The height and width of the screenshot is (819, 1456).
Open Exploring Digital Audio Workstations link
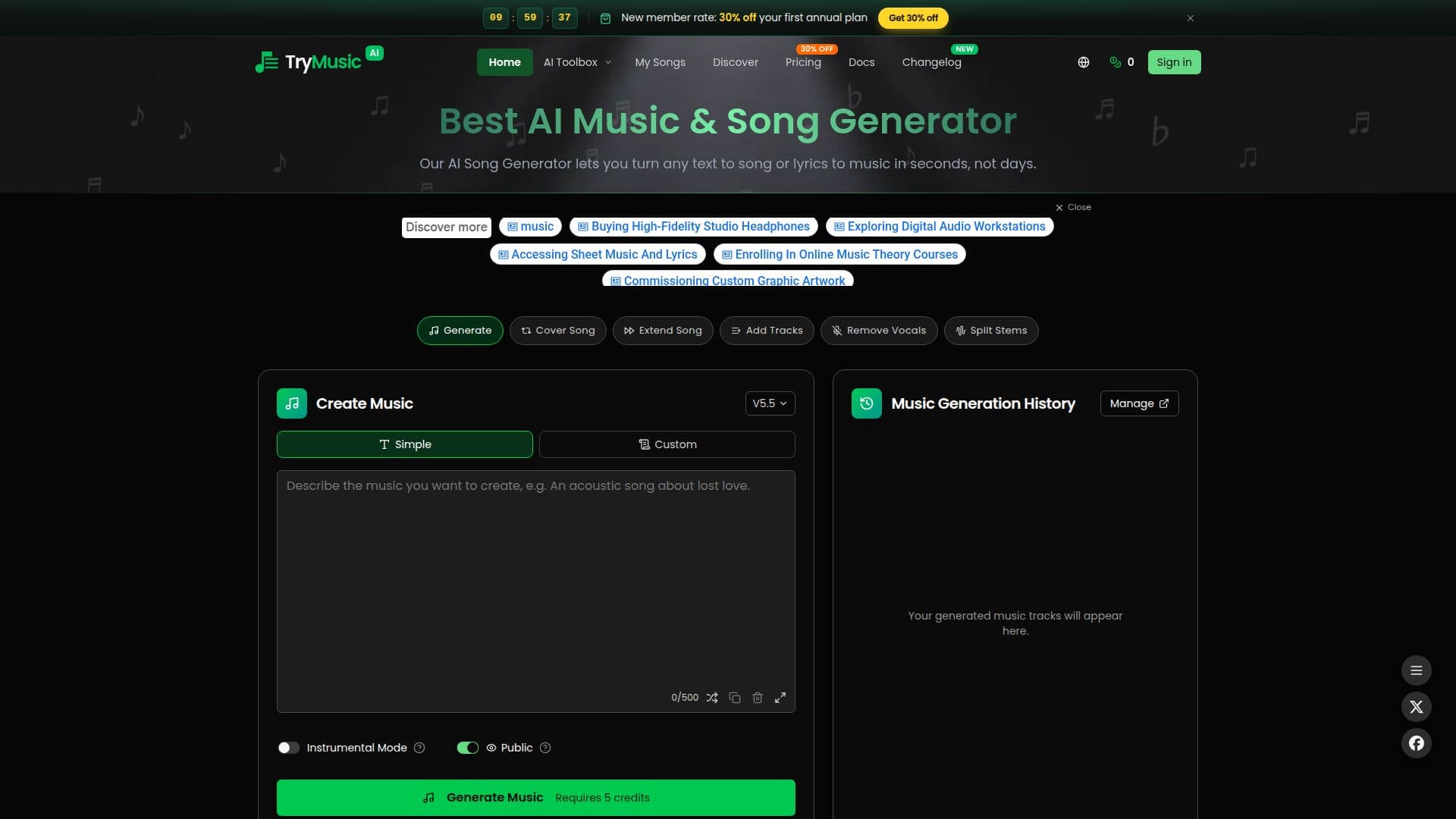click(x=940, y=227)
